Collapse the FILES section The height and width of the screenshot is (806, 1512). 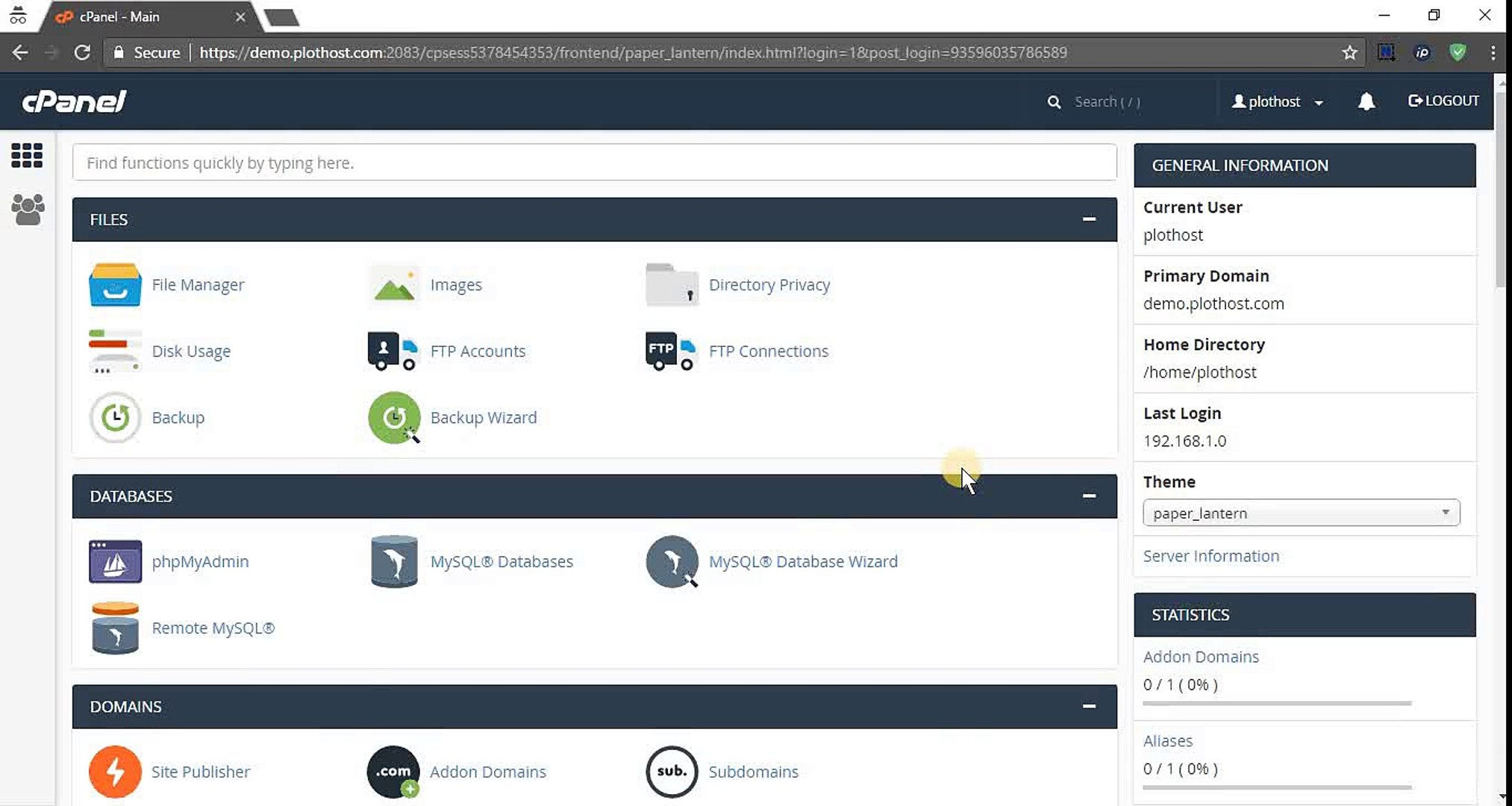pos(1089,219)
